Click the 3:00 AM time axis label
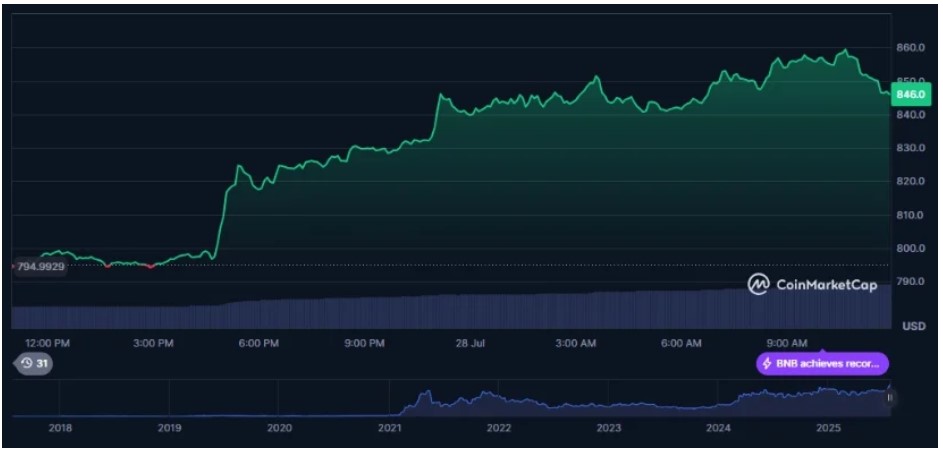Viewport: 943px width, 451px height. (x=575, y=343)
